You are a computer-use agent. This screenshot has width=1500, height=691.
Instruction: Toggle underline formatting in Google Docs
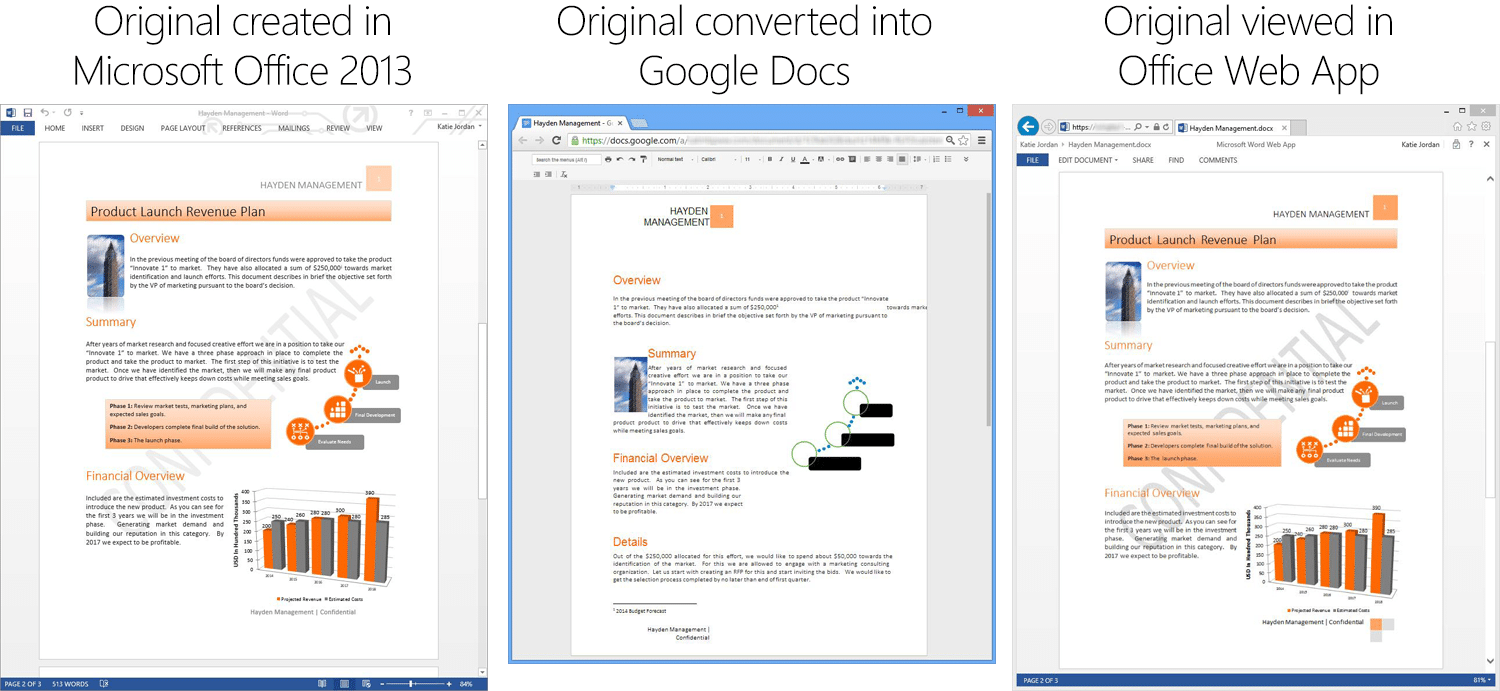tap(793, 160)
